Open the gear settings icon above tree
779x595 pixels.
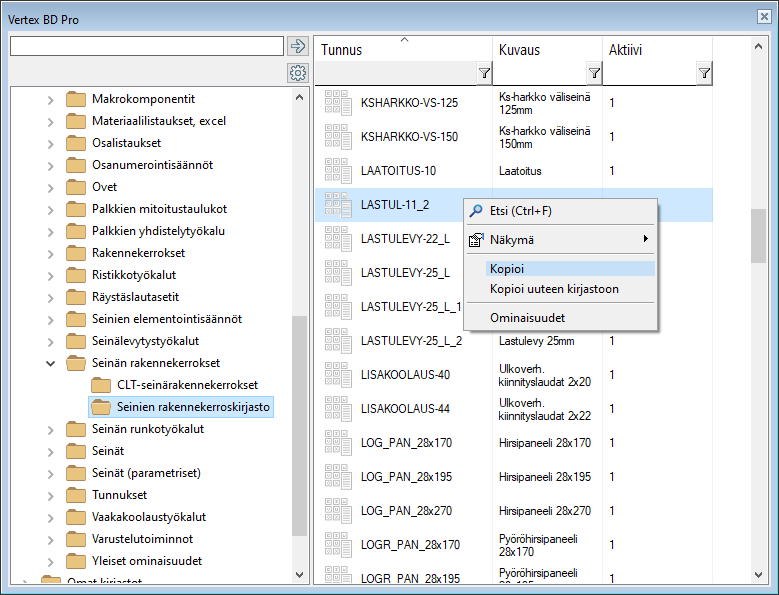297,73
